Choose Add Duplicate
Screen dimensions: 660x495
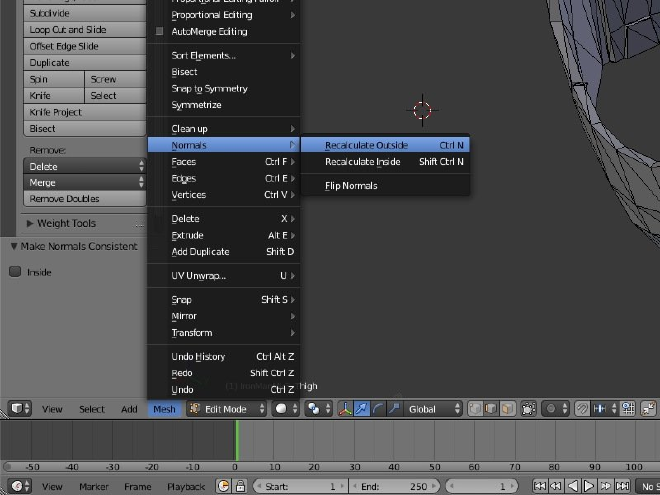pos(224,252)
